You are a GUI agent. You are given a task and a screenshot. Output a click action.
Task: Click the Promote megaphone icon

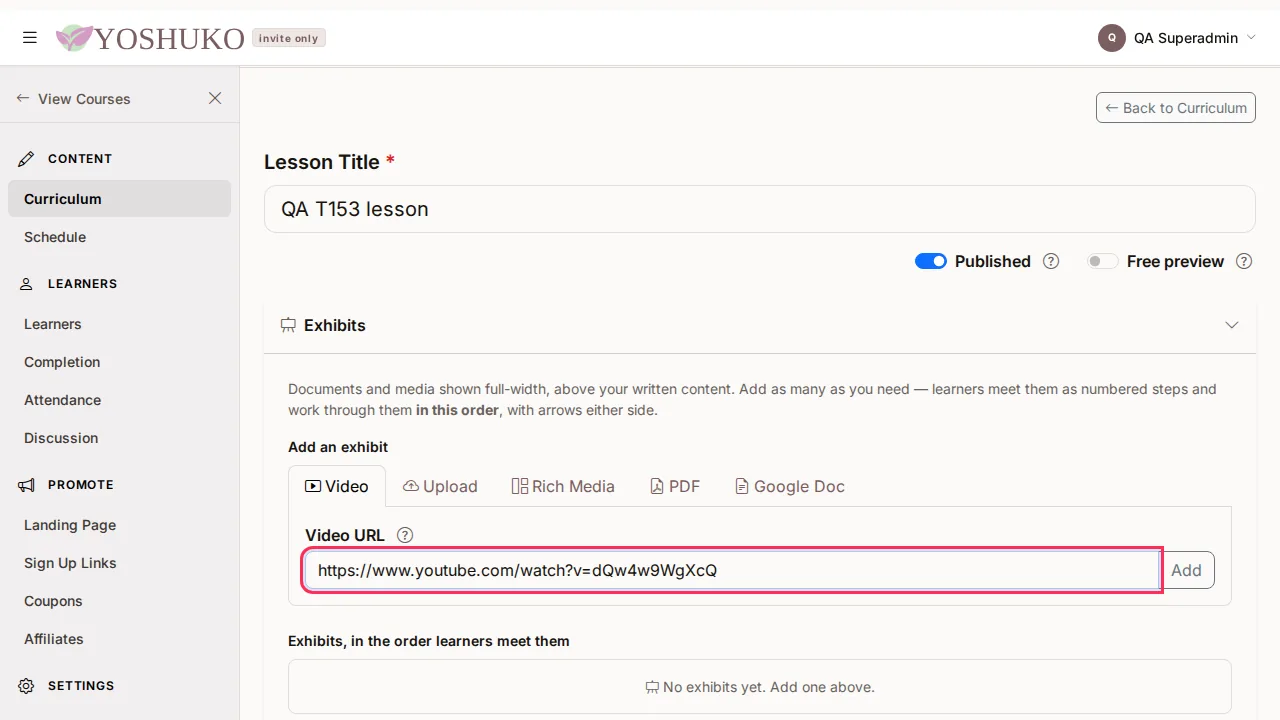point(27,485)
